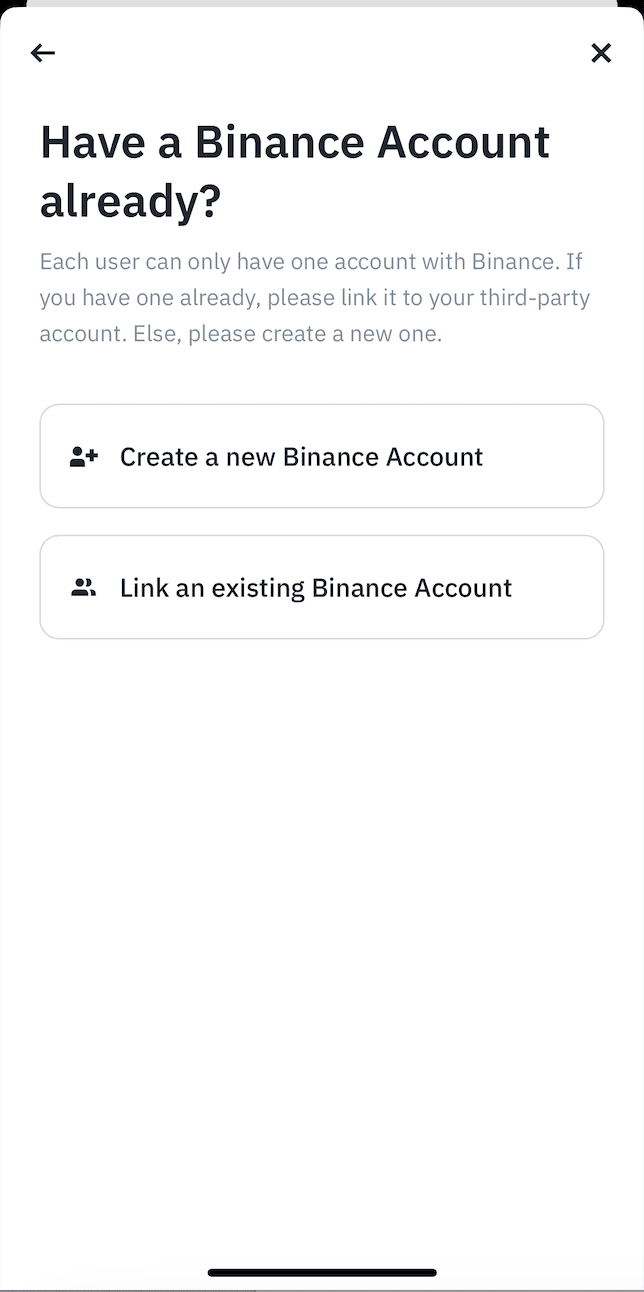Tap the word 'Binance' in the heading
Viewport: 644px width, 1292px height.
[x=281, y=142]
